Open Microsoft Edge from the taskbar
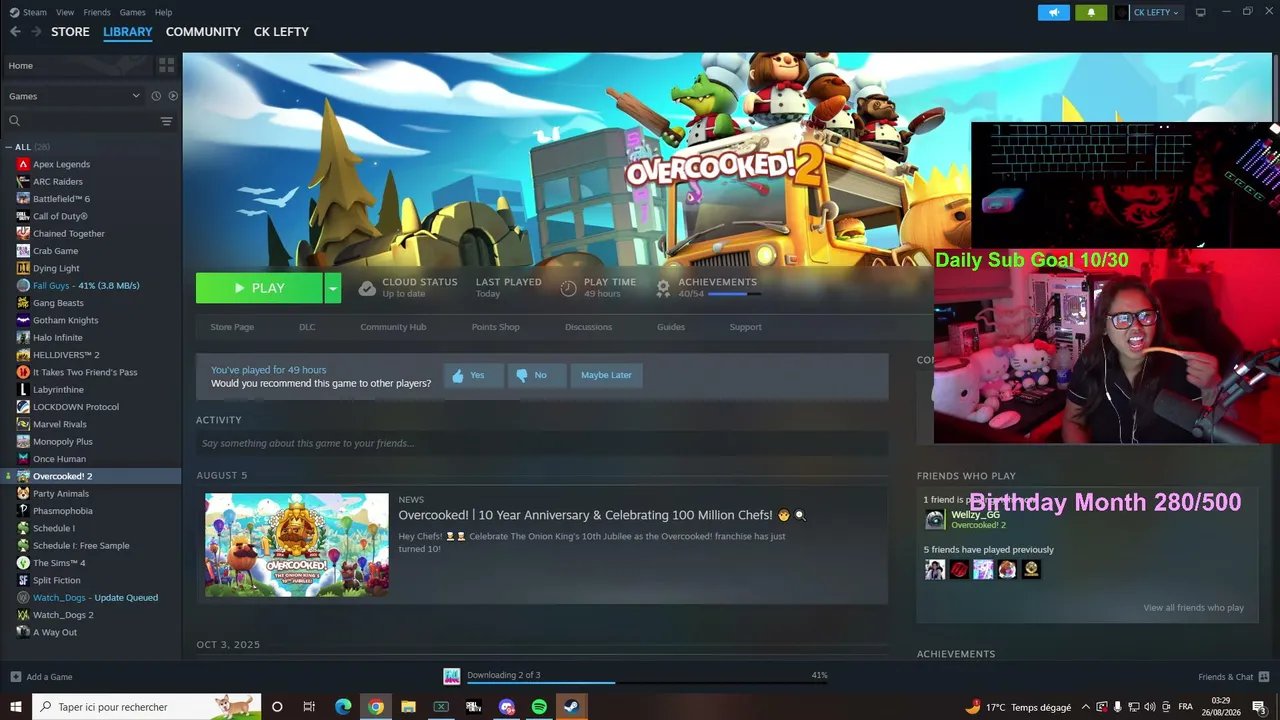 click(343, 707)
